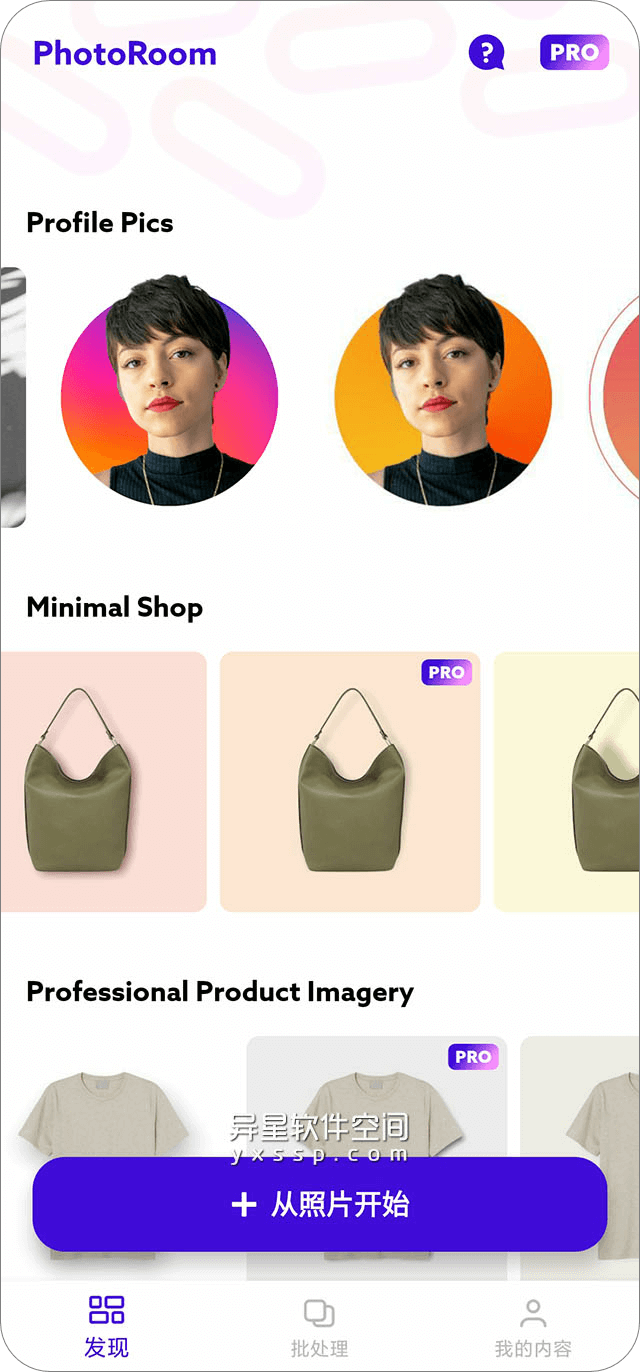Choose the partially visible red circle profile template
The width and height of the screenshot is (640, 1372).
[615, 397]
